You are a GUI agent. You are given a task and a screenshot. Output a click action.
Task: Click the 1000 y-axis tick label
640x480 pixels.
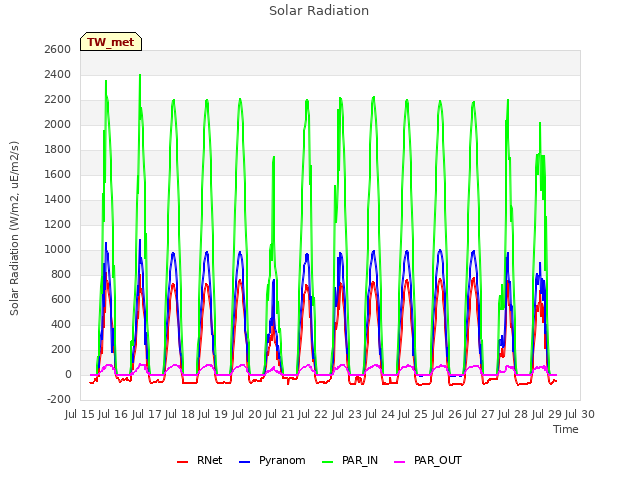point(58,249)
